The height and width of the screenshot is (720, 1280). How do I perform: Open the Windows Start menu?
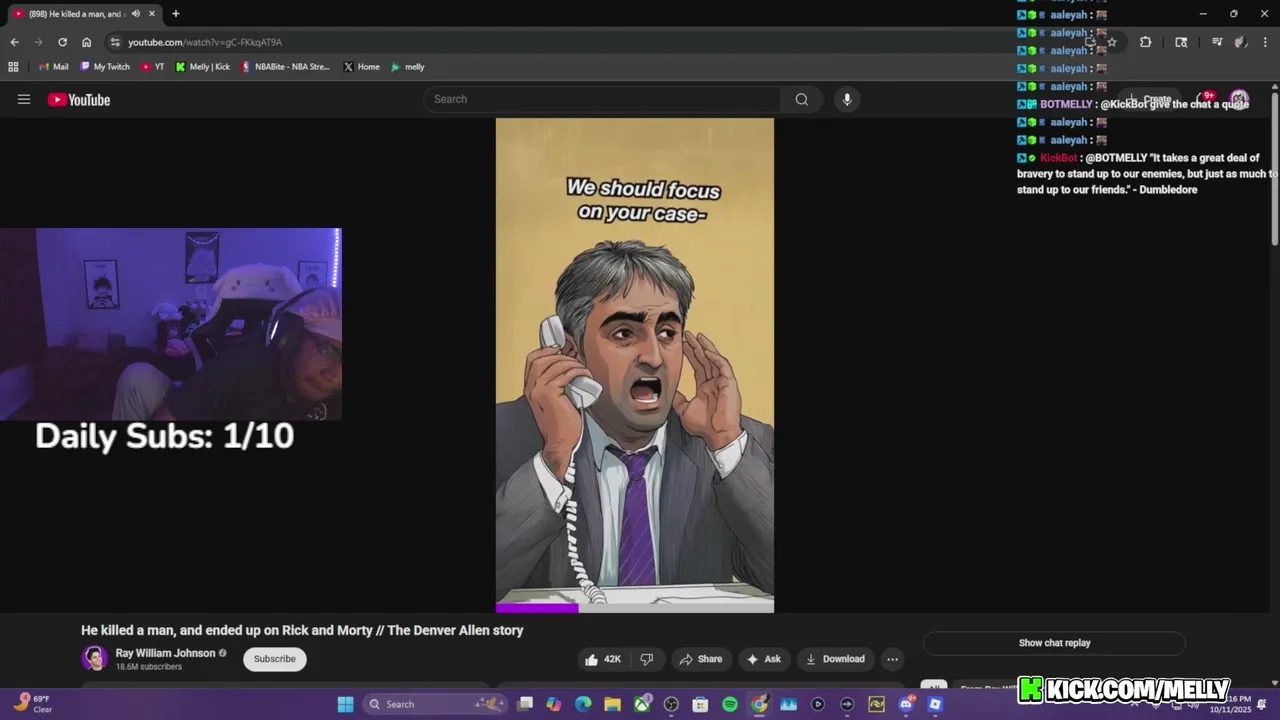pos(345,704)
